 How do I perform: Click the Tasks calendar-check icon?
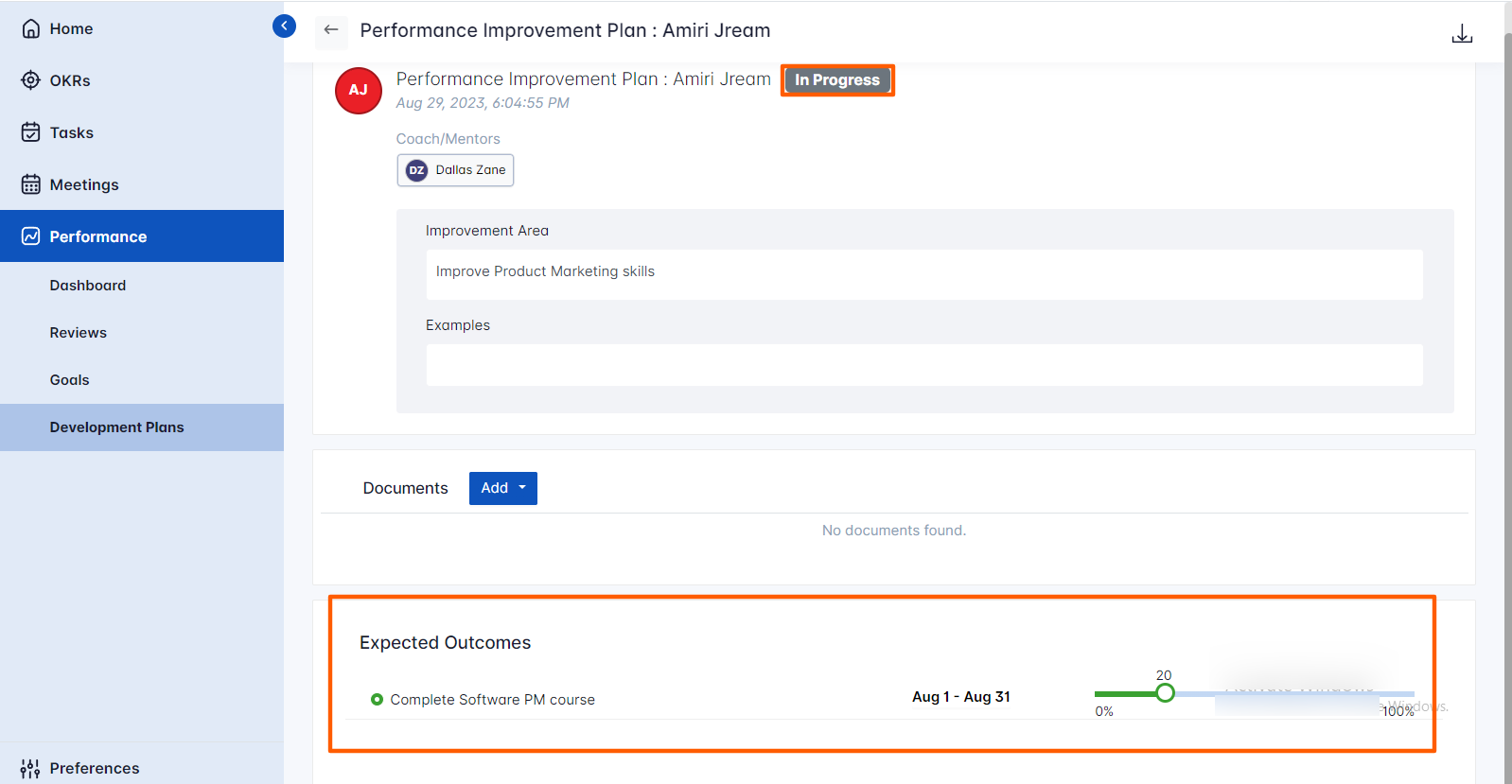pos(31,132)
